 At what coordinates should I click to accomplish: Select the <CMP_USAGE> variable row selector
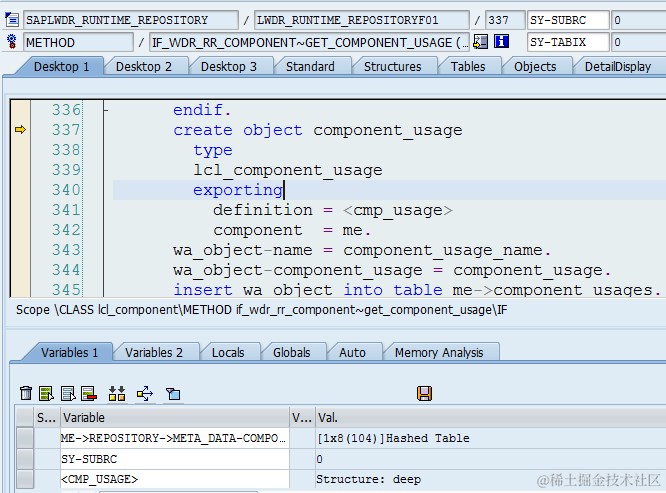coord(25,479)
